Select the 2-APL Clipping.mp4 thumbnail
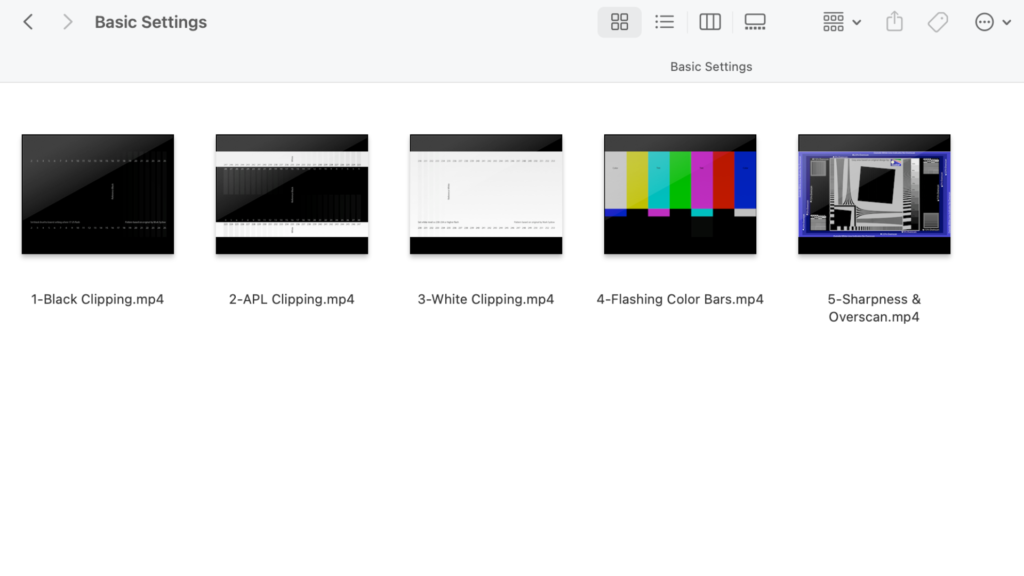 pos(292,194)
